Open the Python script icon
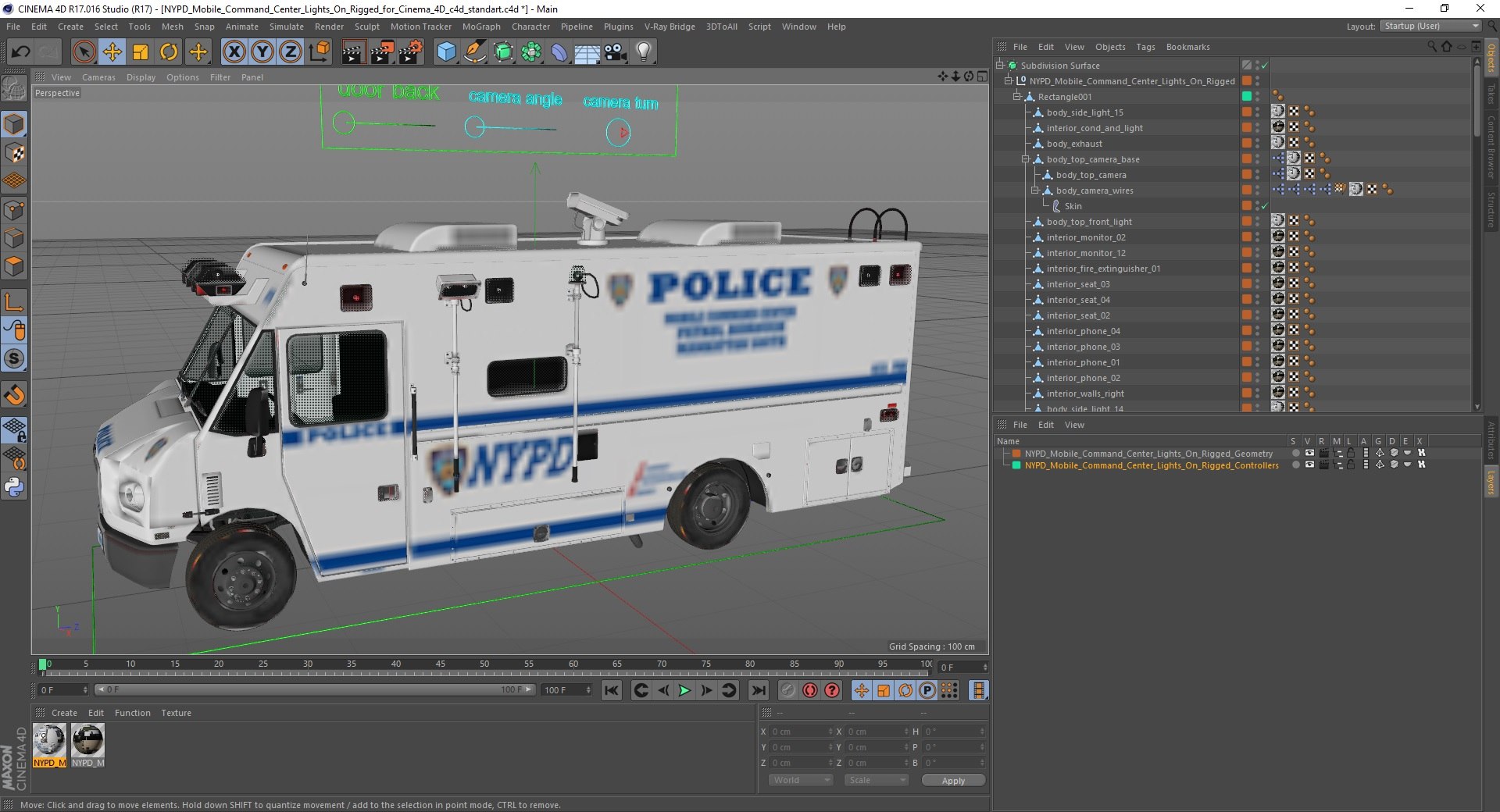 (14, 487)
